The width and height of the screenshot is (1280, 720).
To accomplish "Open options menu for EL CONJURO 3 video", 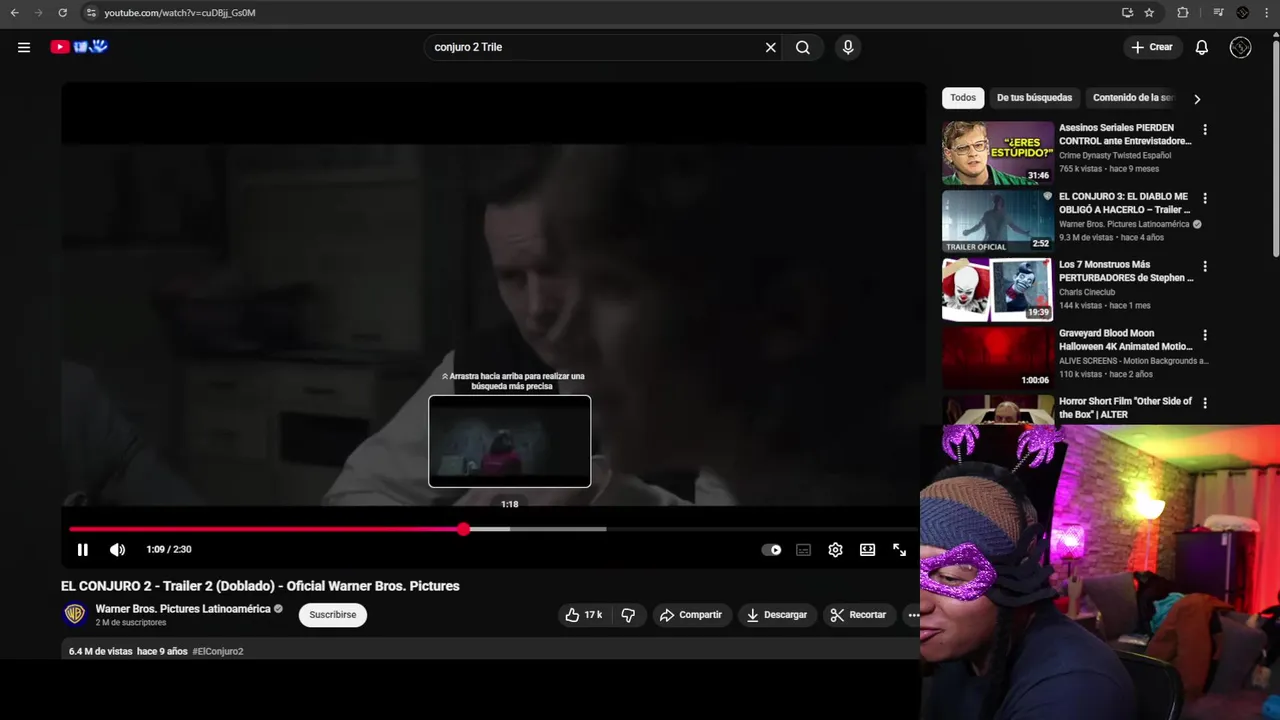I will point(1205,198).
